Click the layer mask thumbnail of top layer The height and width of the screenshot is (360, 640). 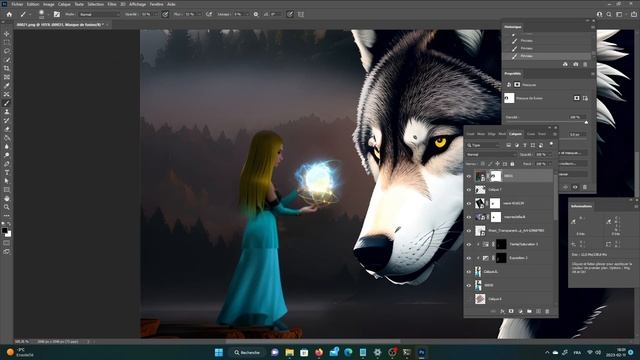pyautogui.click(x=496, y=176)
